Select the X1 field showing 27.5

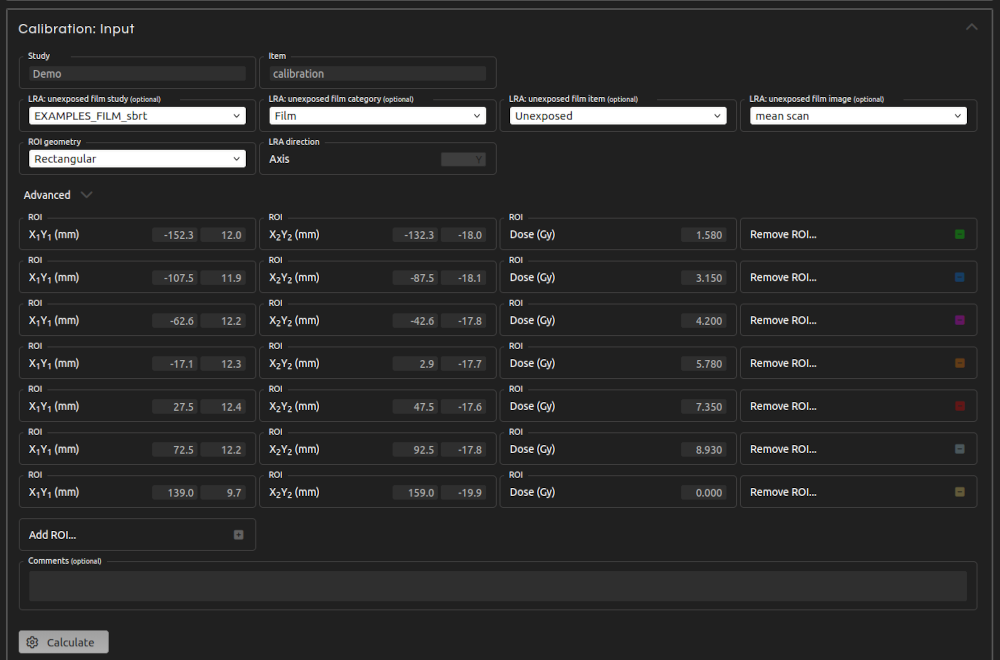pyautogui.click(x=175, y=407)
